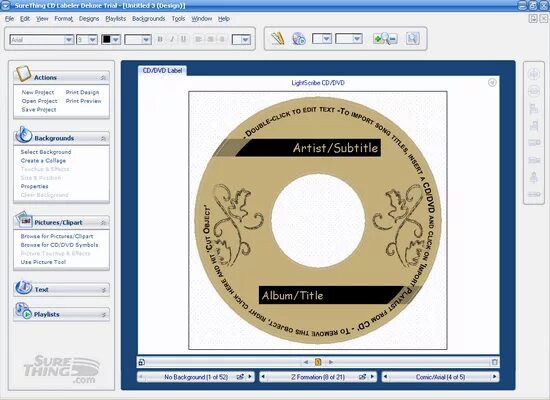Click the Actions panel notebook icon
This screenshot has height=400, width=550.
(24, 73)
